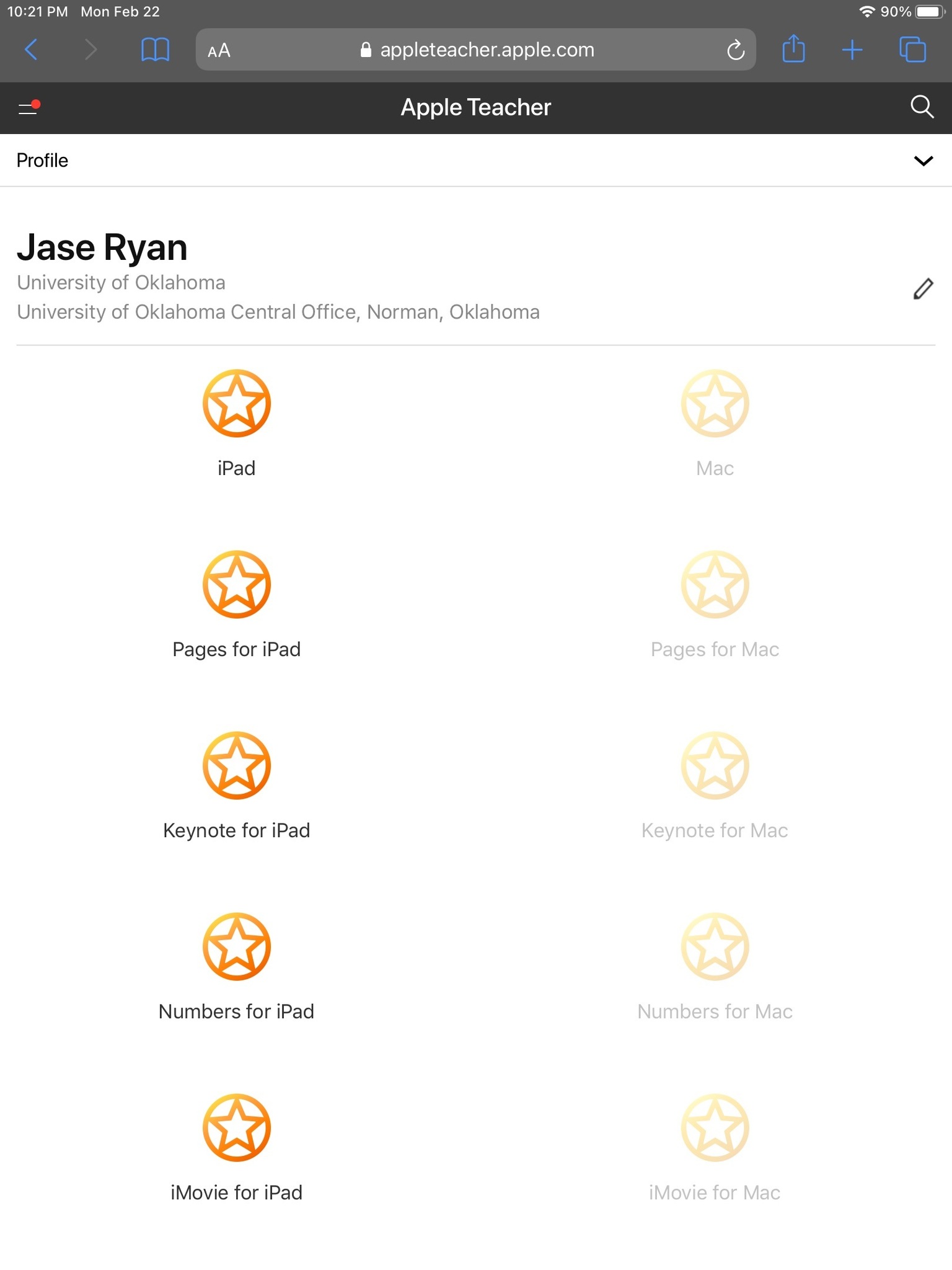Click the appleteacher.apple.com address field

coord(476,50)
